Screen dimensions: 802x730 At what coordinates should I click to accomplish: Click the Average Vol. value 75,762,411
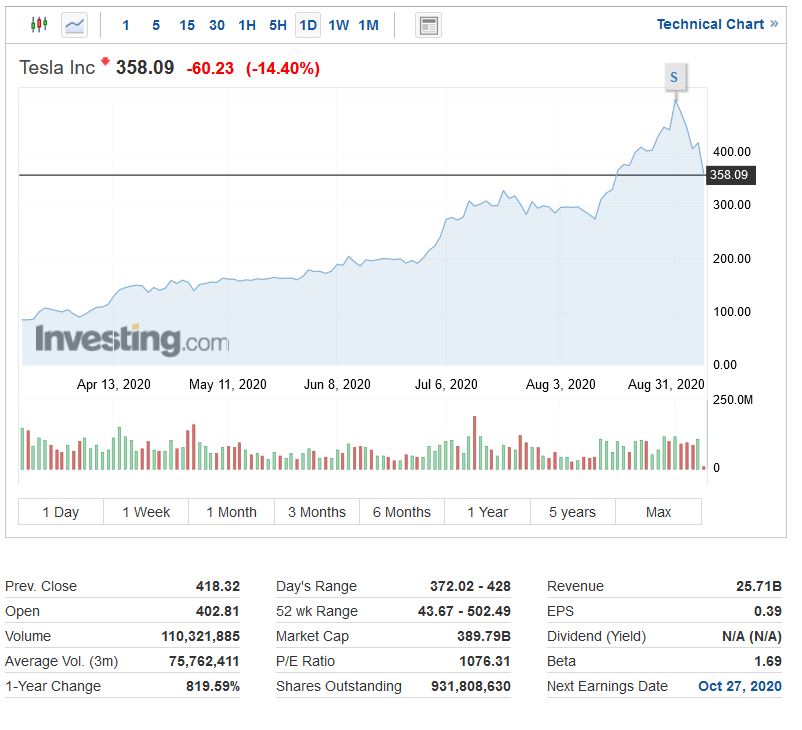tap(204, 661)
